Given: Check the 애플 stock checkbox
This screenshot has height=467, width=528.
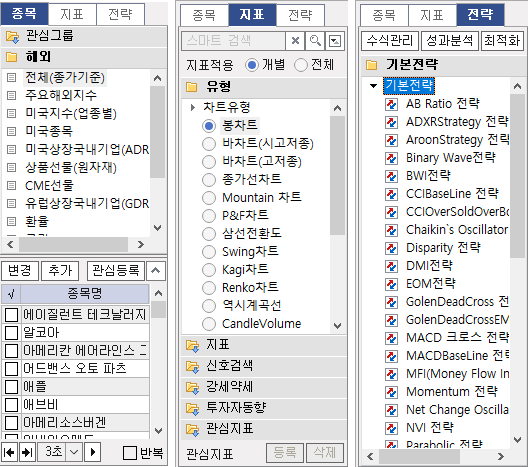Looking at the screenshot, I should pyautogui.click(x=11, y=387).
